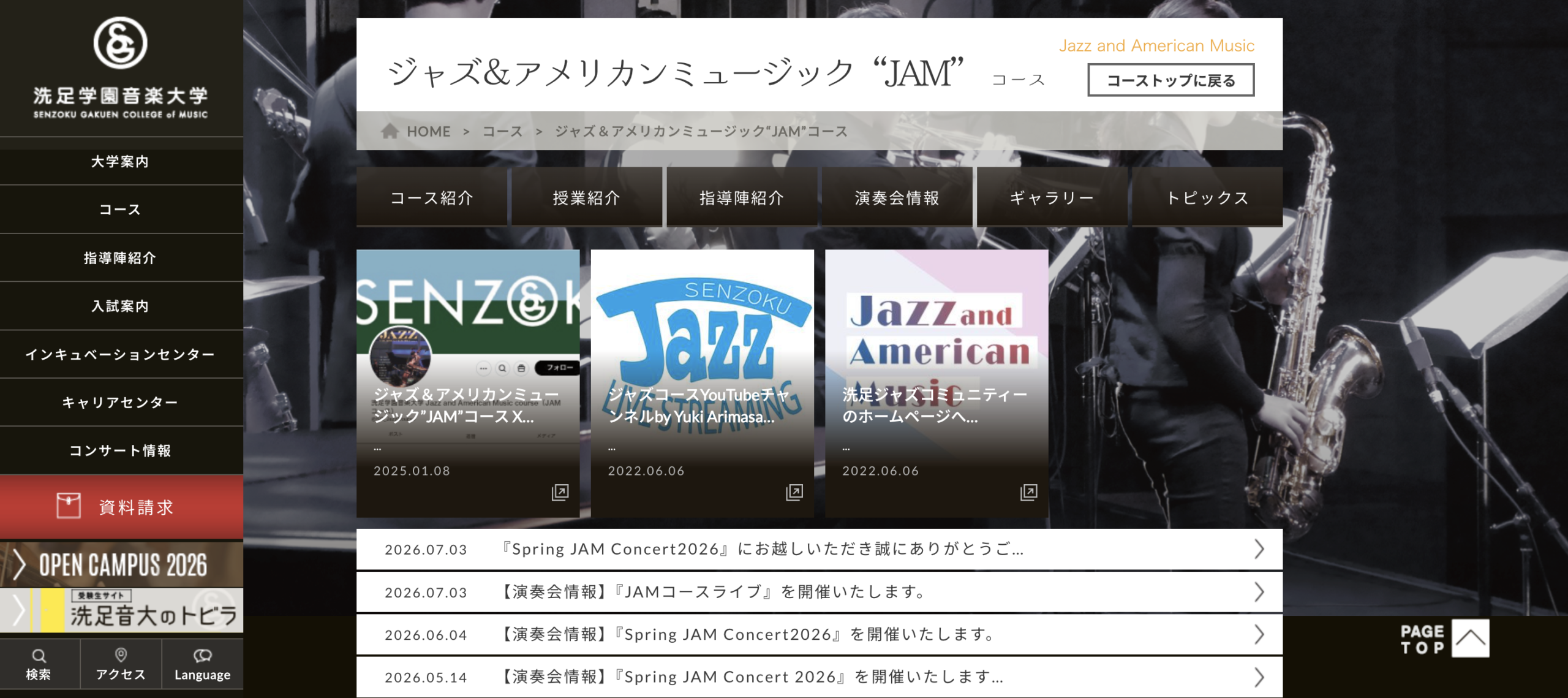
Task: Open the Jazz and American Music community card
Action: [x=937, y=383]
